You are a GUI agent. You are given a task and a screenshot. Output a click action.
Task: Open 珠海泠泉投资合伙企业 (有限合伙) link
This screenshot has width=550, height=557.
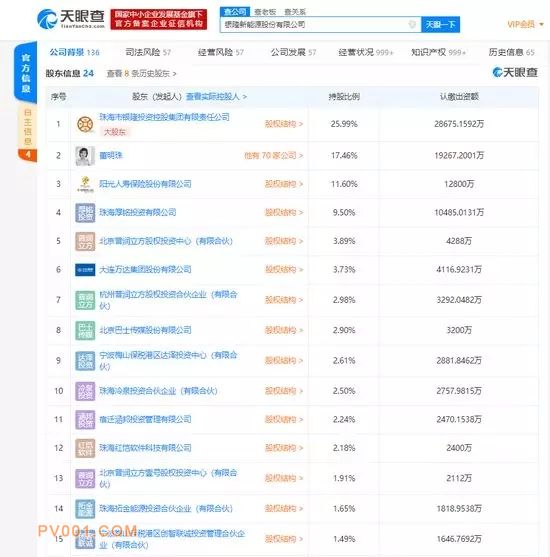tap(158, 391)
